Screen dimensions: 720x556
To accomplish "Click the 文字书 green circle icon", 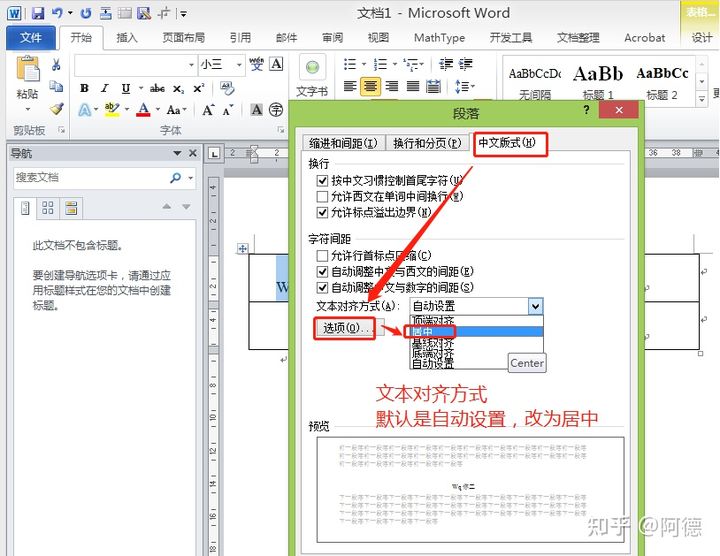I will coord(312,67).
